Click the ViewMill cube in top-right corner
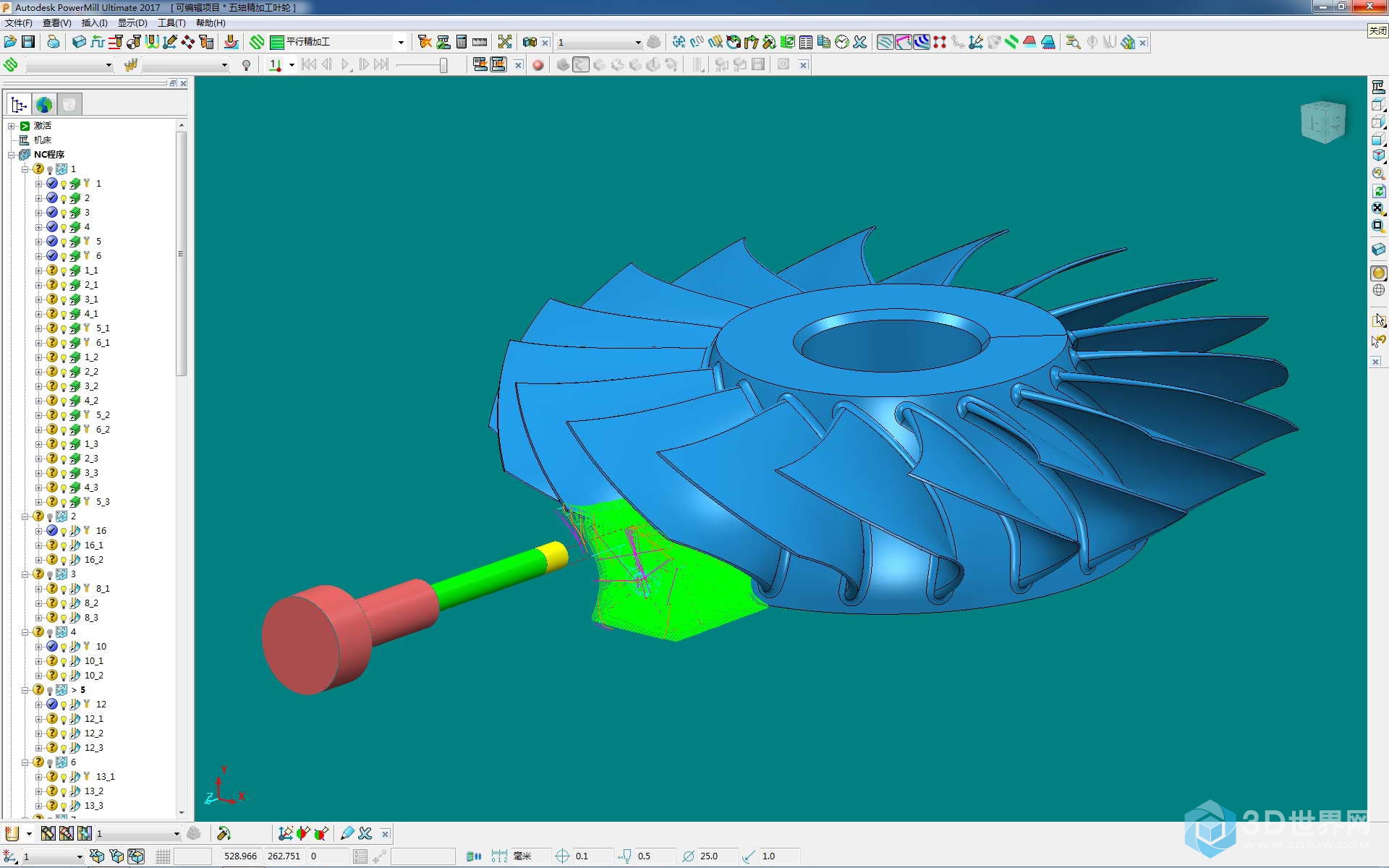The width and height of the screenshot is (1389, 868). coord(1323,122)
